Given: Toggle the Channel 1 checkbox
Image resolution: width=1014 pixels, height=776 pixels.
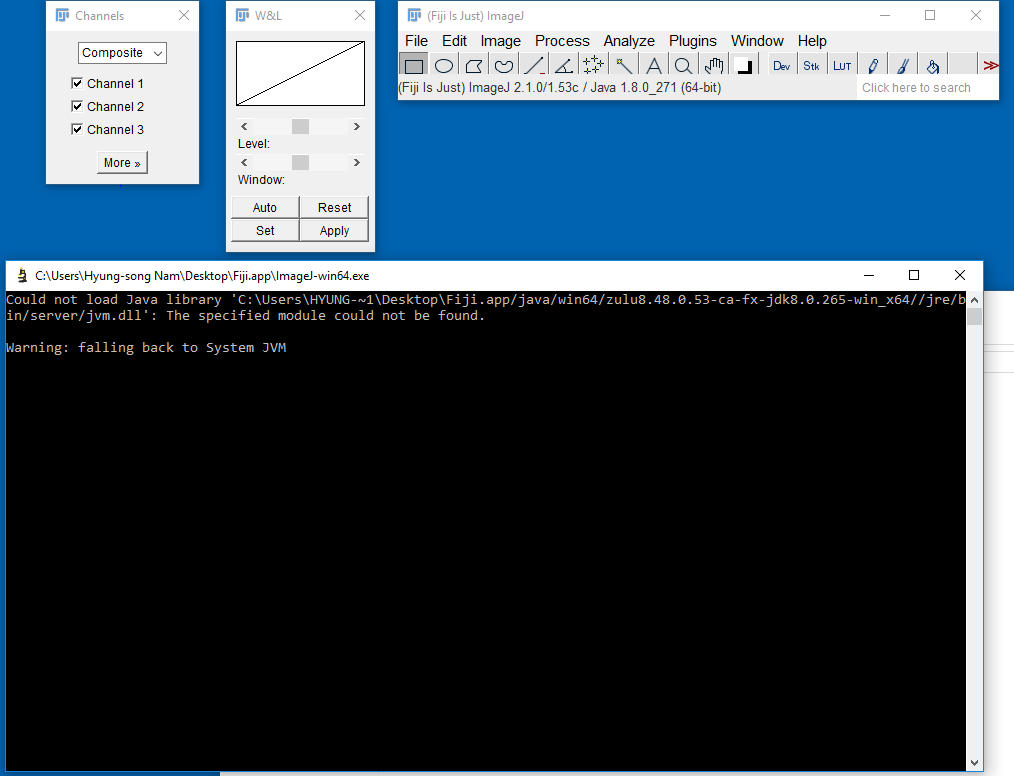Looking at the screenshot, I should (77, 83).
